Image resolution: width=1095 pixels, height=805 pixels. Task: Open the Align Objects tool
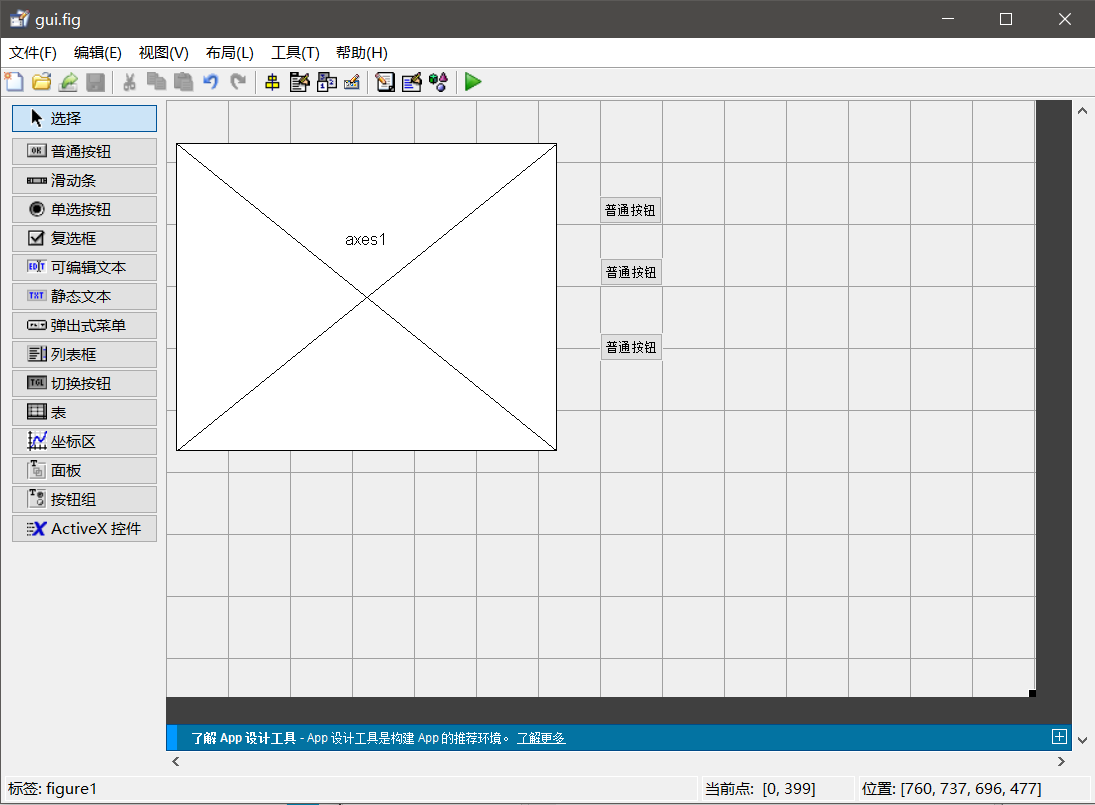point(272,82)
